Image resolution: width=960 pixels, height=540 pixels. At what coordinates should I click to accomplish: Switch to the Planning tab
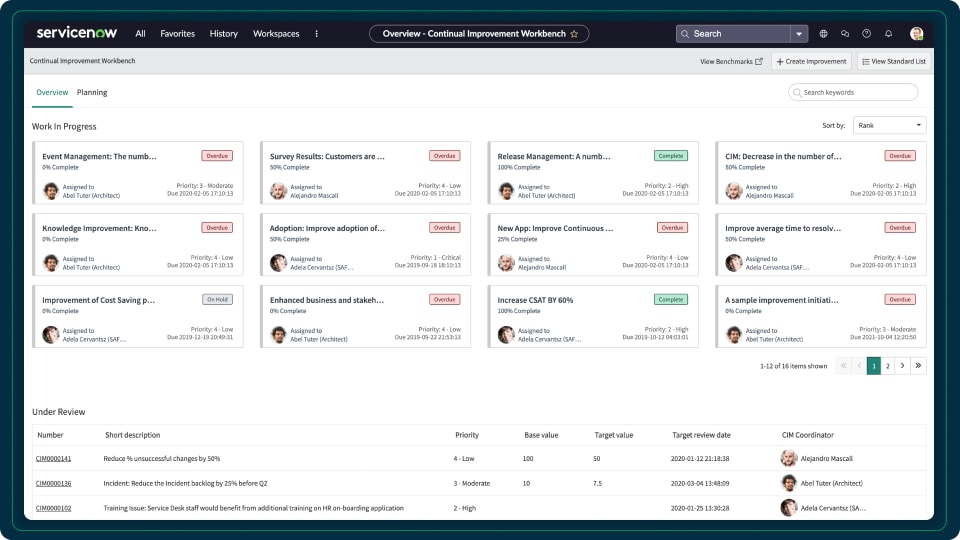[x=92, y=92]
